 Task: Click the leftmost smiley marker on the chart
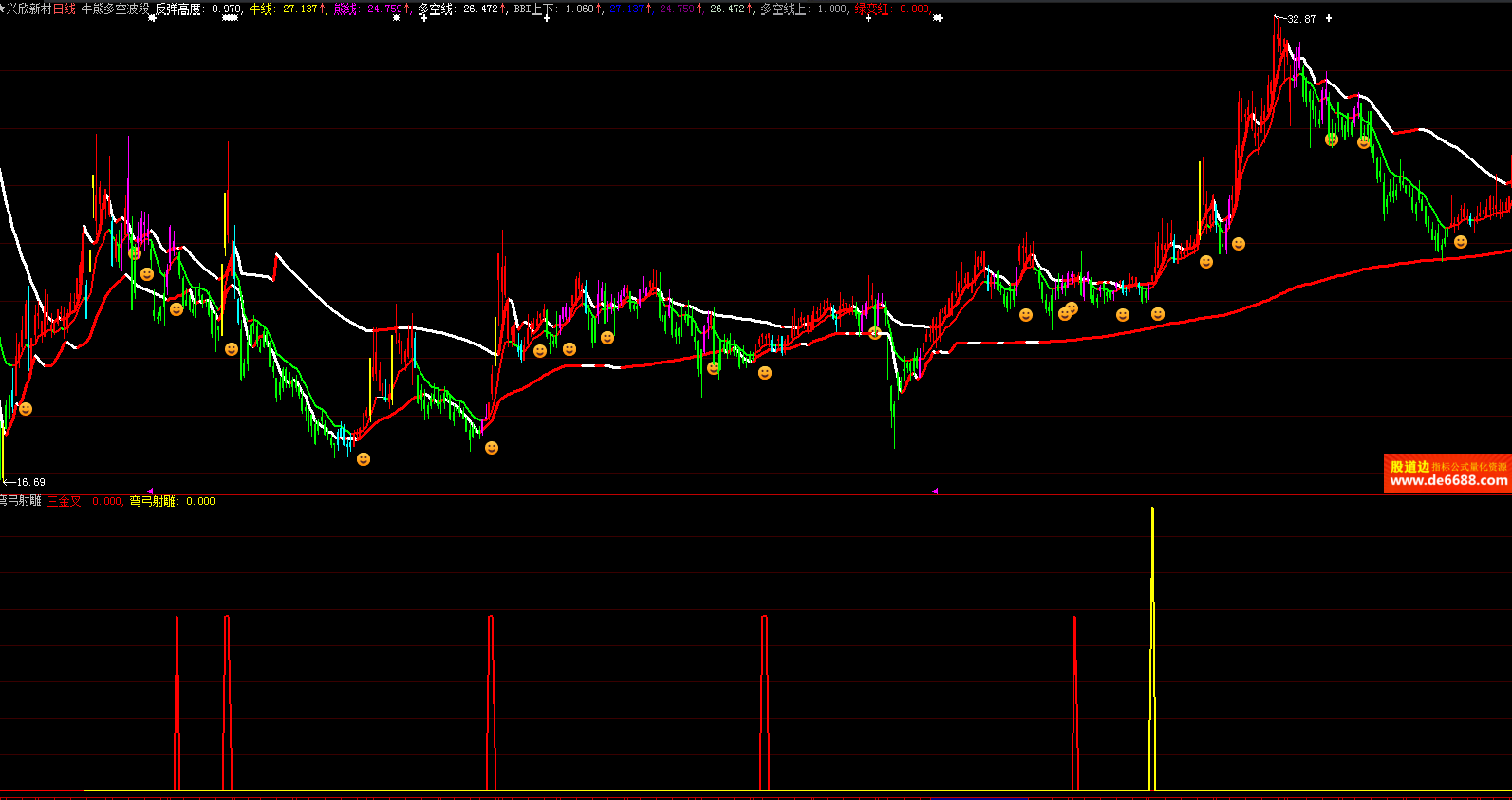pyautogui.click(x=26, y=409)
